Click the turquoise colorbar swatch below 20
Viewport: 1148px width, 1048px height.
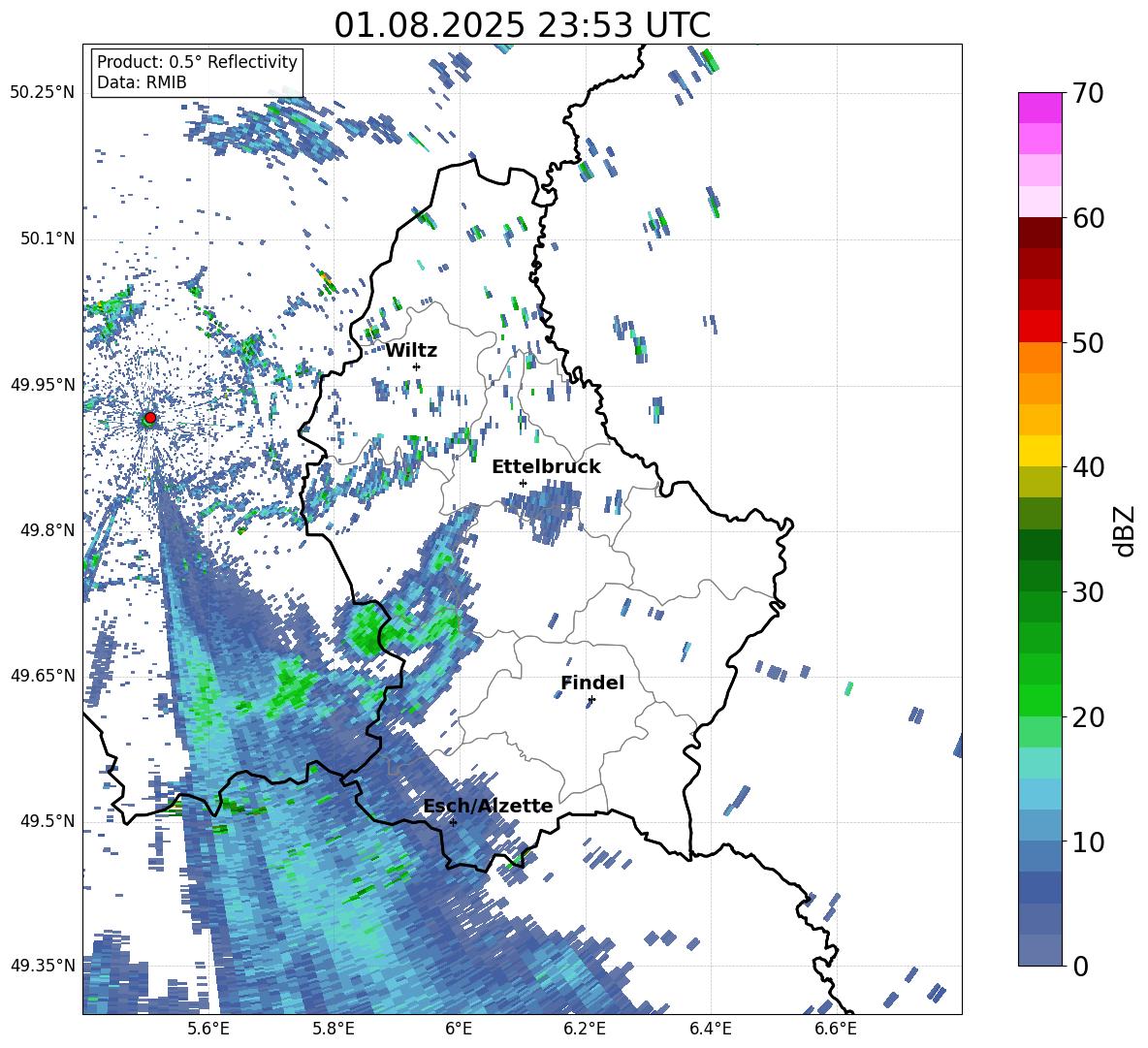[x=1039, y=763]
